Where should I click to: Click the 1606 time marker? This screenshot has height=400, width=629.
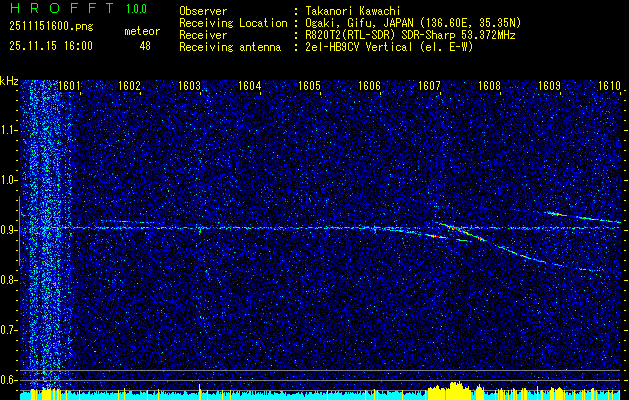(x=369, y=86)
